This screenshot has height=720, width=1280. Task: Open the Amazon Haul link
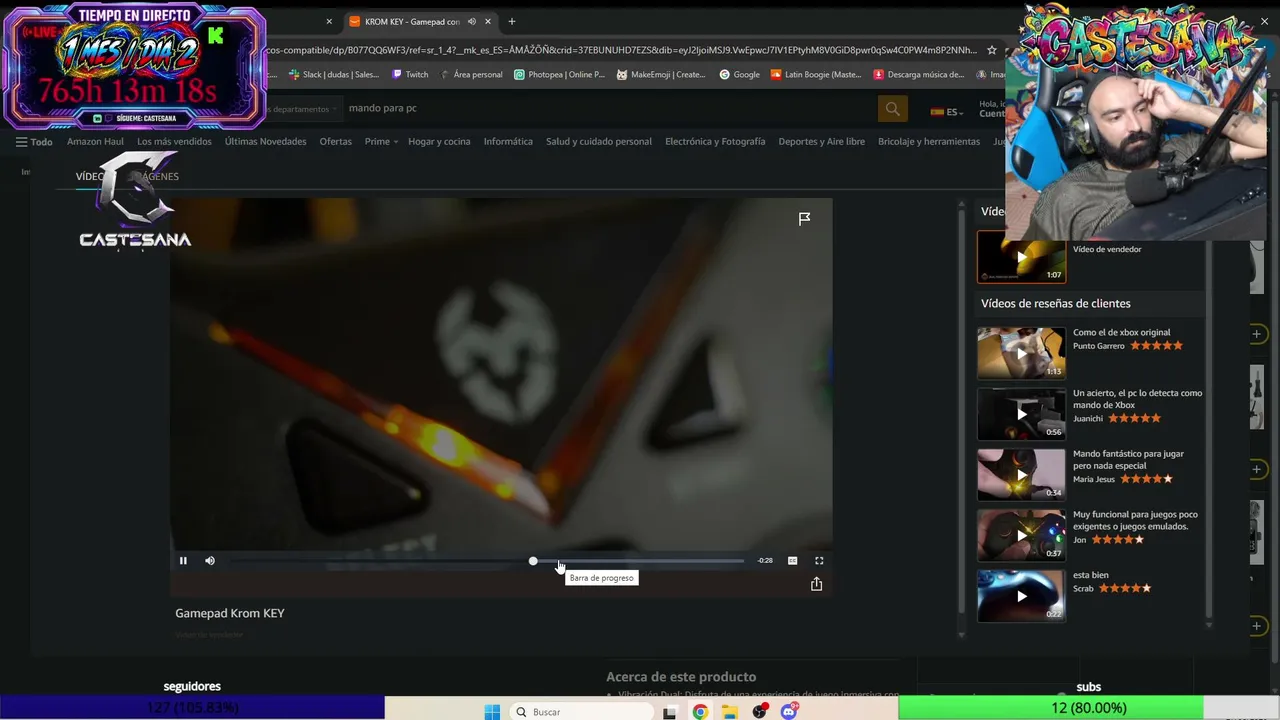(95, 142)
